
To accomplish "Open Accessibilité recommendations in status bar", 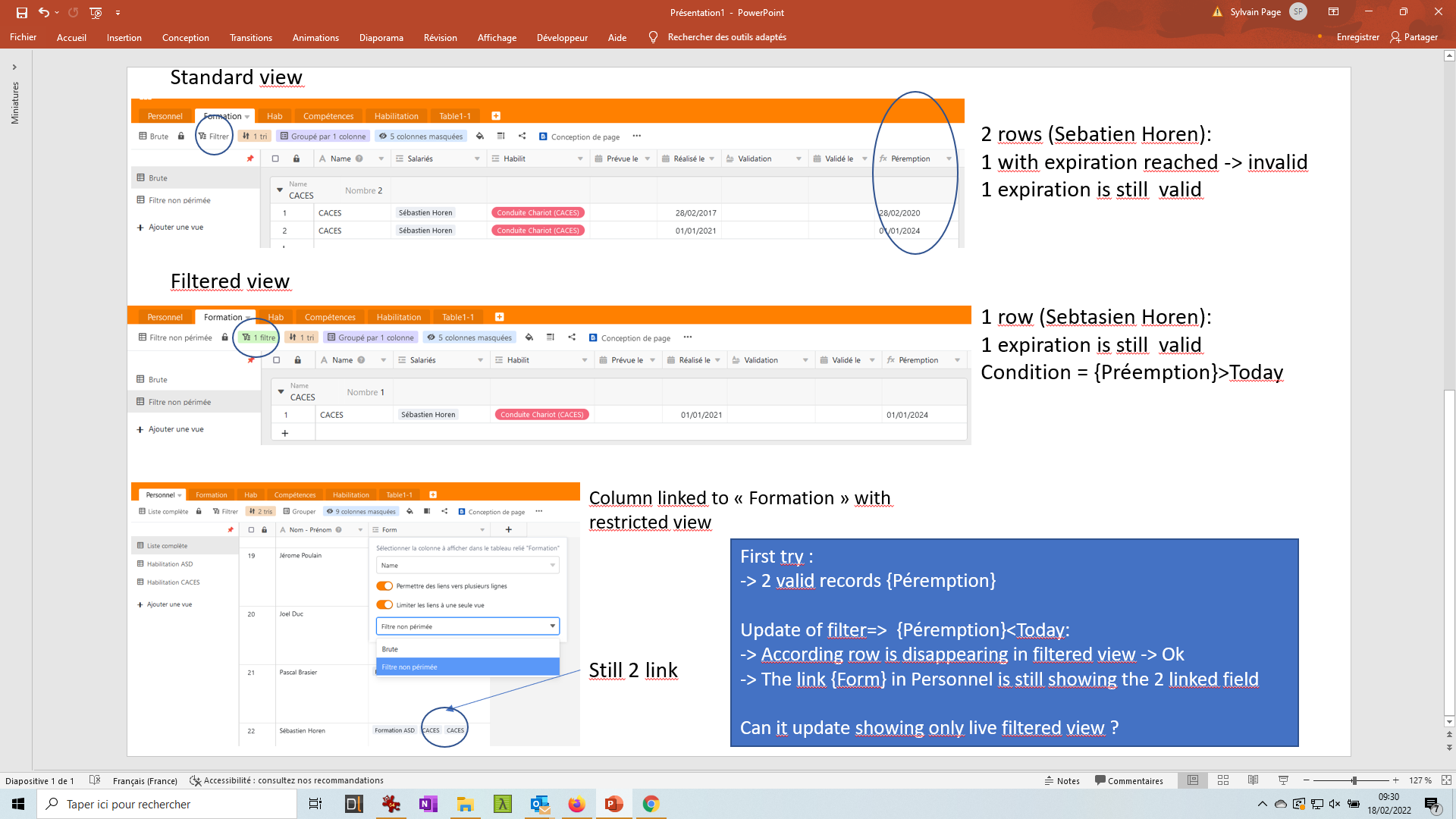I will click(287, 780).
